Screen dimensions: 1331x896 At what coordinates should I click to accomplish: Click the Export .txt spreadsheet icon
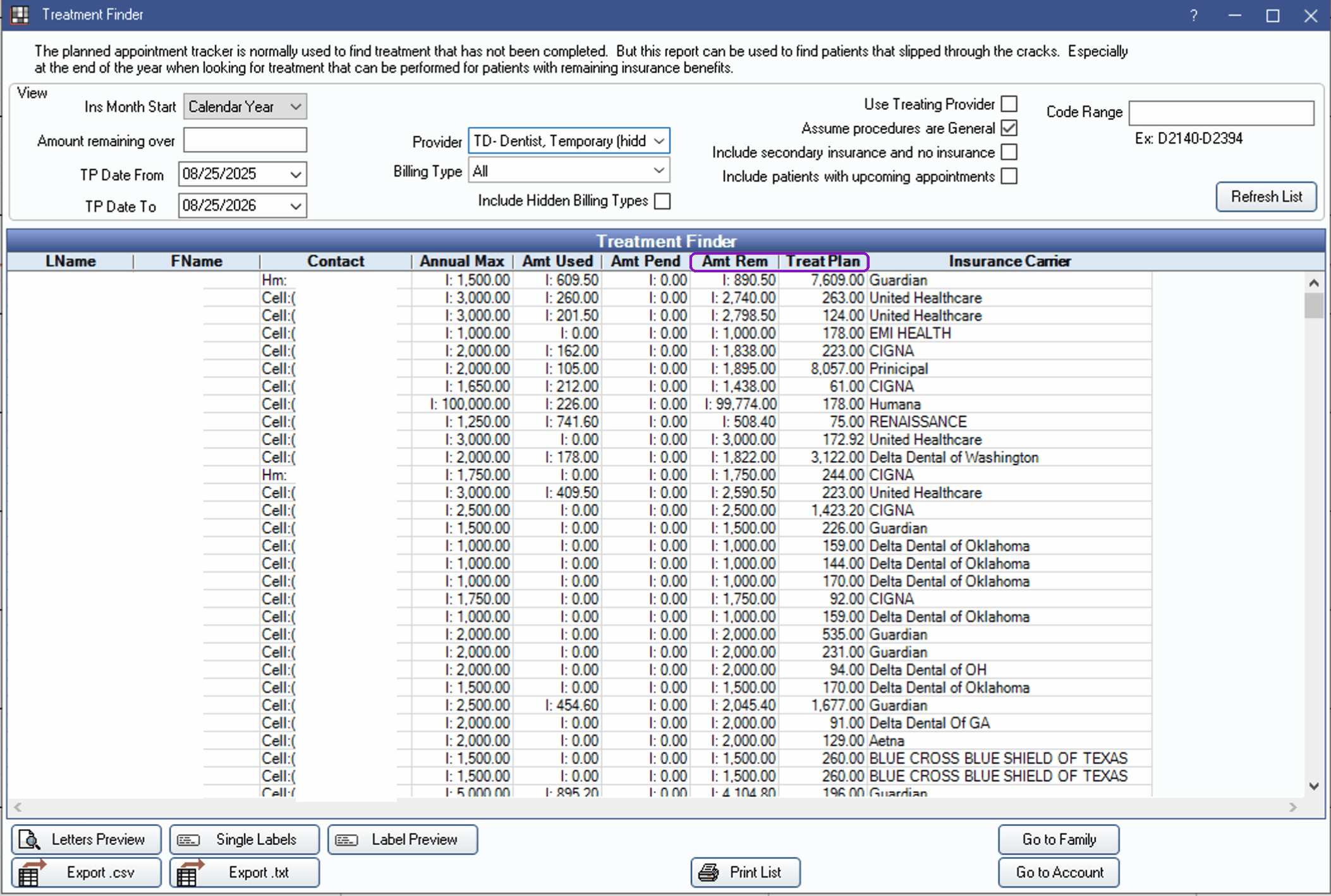(189, 873)
